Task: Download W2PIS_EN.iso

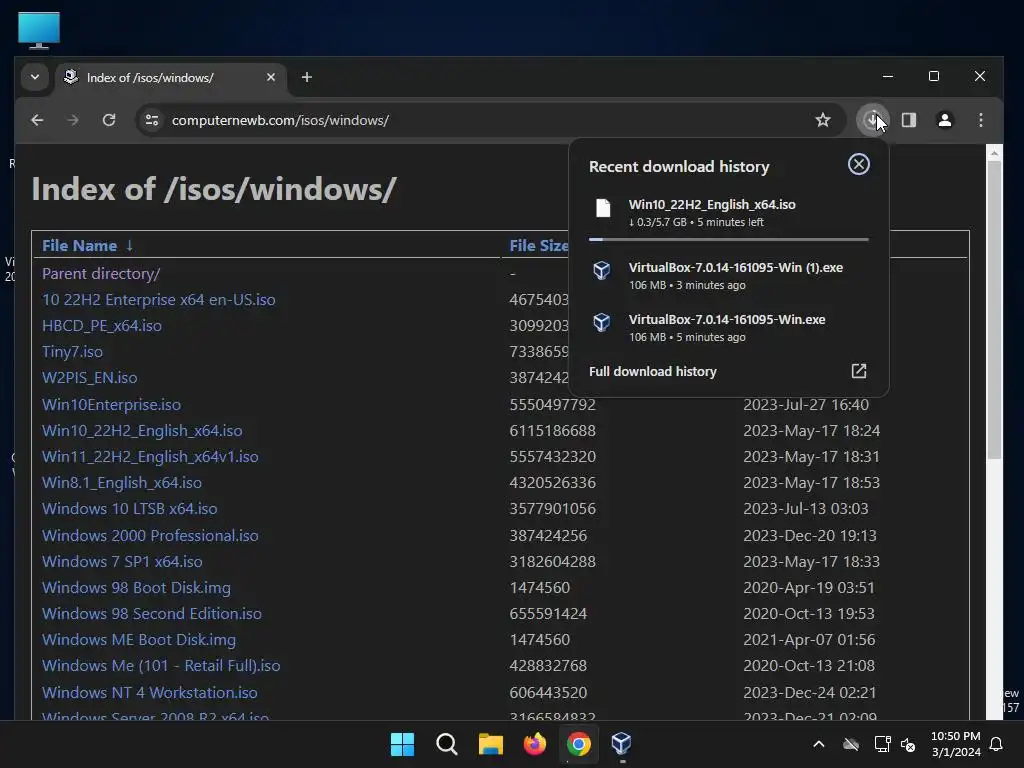Action: pyautogui.click(x=89, y=377)
